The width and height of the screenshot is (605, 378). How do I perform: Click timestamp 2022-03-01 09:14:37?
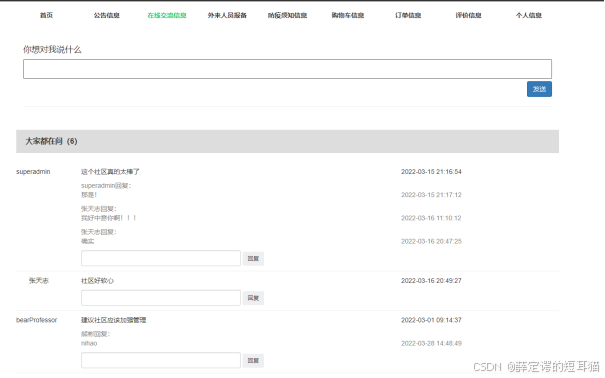(x=431, y=320)
